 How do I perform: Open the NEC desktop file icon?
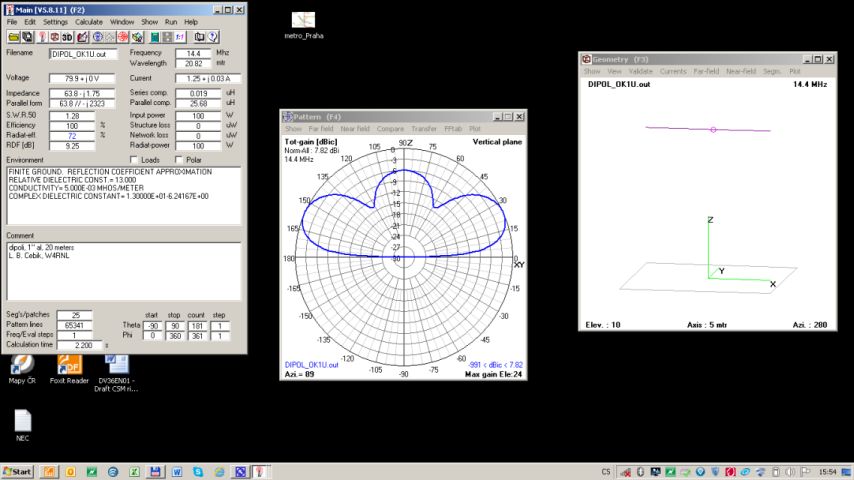[x=22, y=421]
